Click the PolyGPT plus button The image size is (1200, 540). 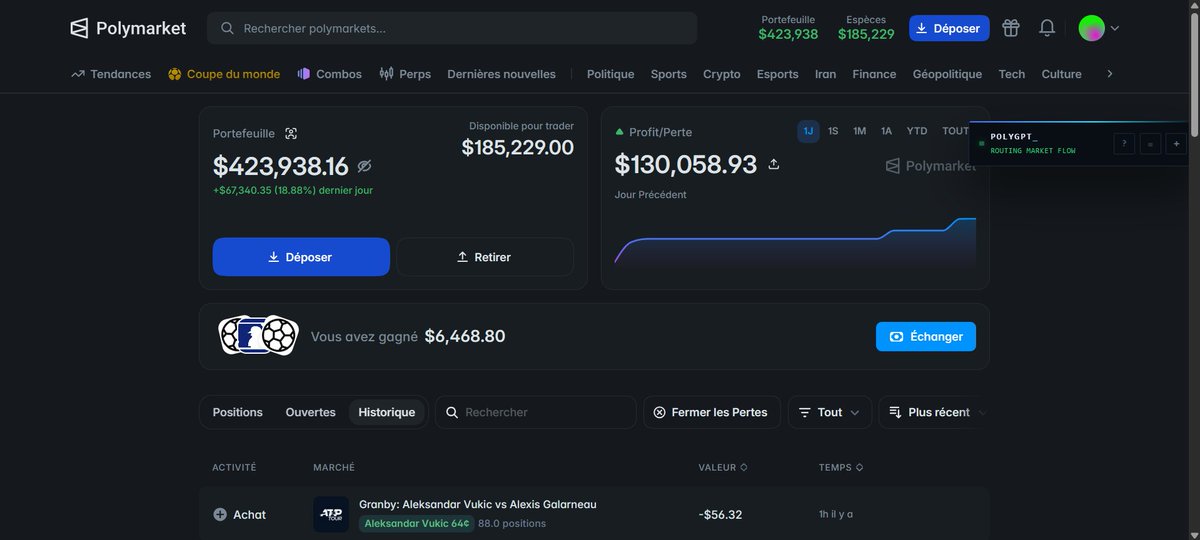(x=1176, y=144)
